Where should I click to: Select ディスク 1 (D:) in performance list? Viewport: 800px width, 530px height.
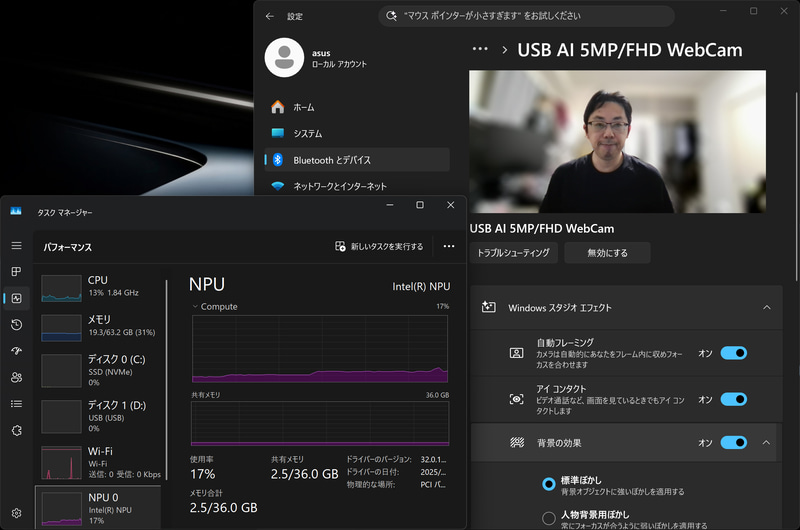(100, 416)
